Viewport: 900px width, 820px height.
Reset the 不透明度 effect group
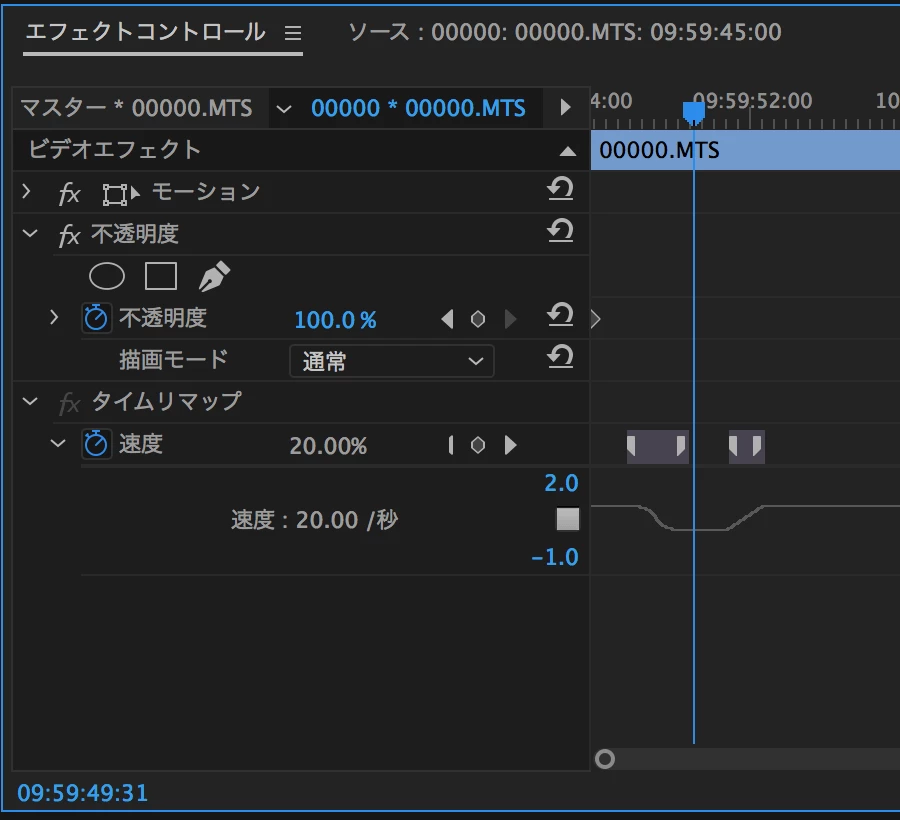click(x=560, y=231)
